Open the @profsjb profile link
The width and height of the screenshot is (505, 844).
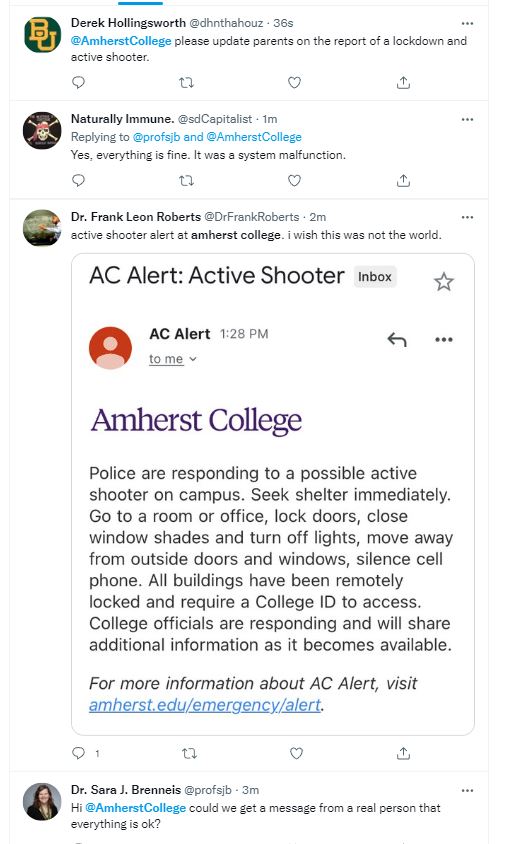(157, 137)
